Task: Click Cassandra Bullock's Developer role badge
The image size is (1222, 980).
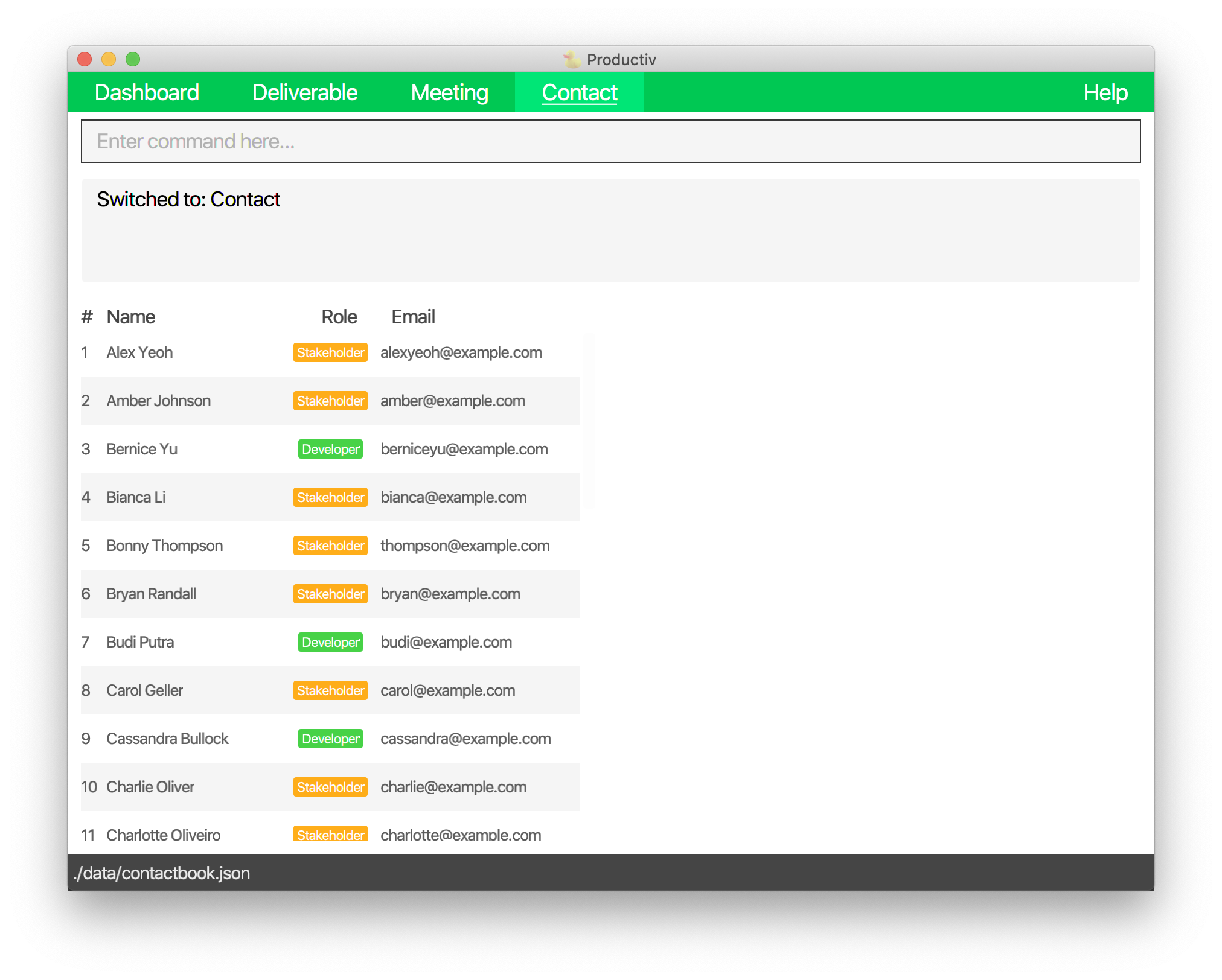Action: [x=330, y=739]
